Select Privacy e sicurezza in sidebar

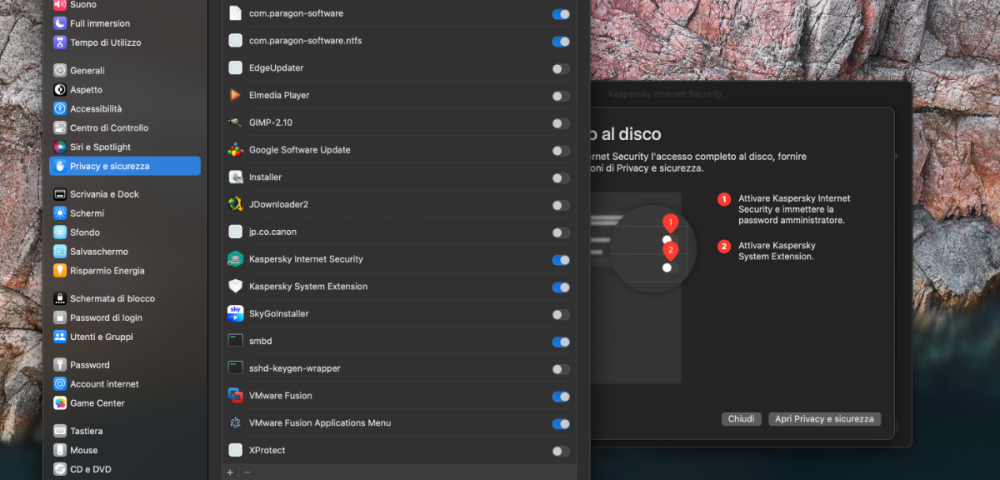(125, 166)
